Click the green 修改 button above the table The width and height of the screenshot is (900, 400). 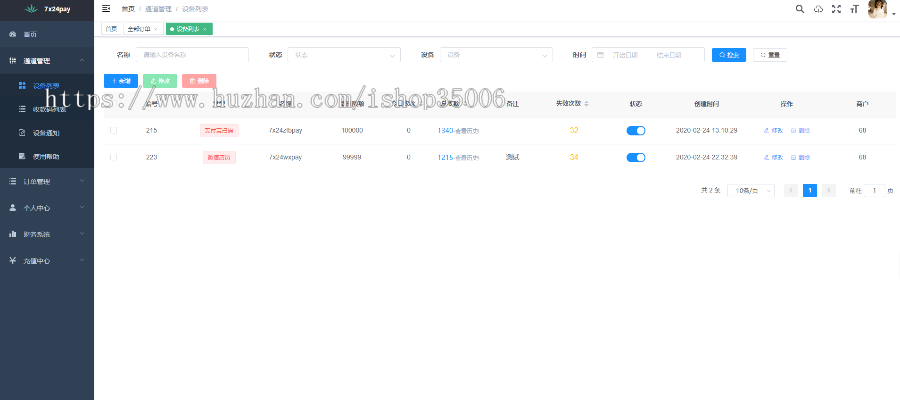coord(160,81)
